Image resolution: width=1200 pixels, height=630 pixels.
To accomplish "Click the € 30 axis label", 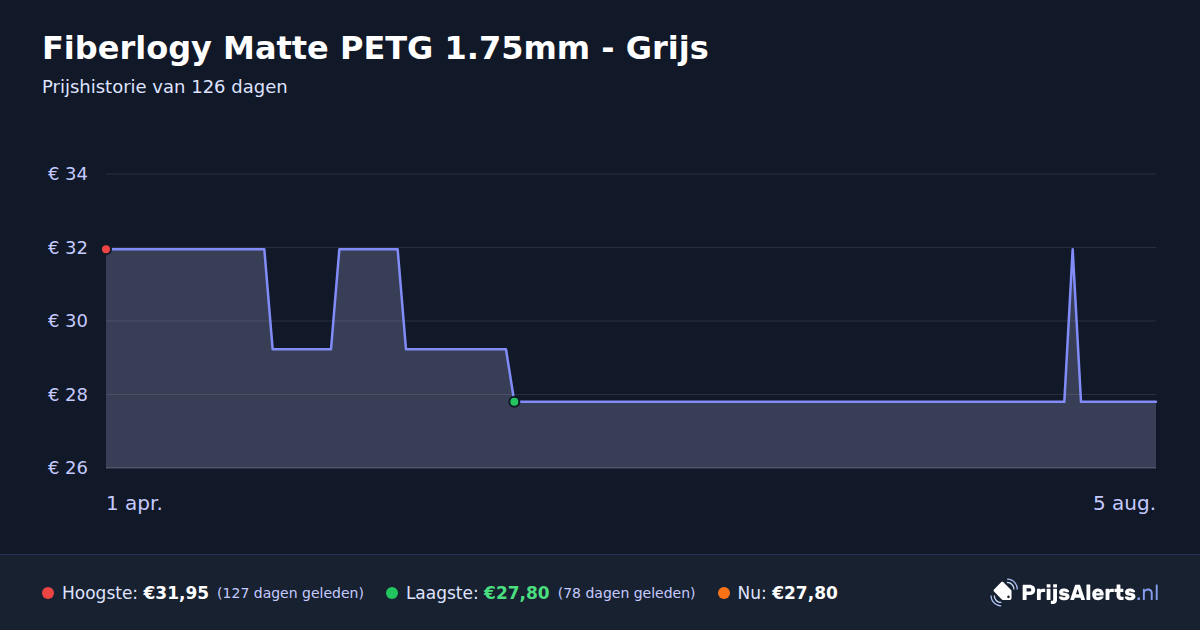I will pos(68,321).
